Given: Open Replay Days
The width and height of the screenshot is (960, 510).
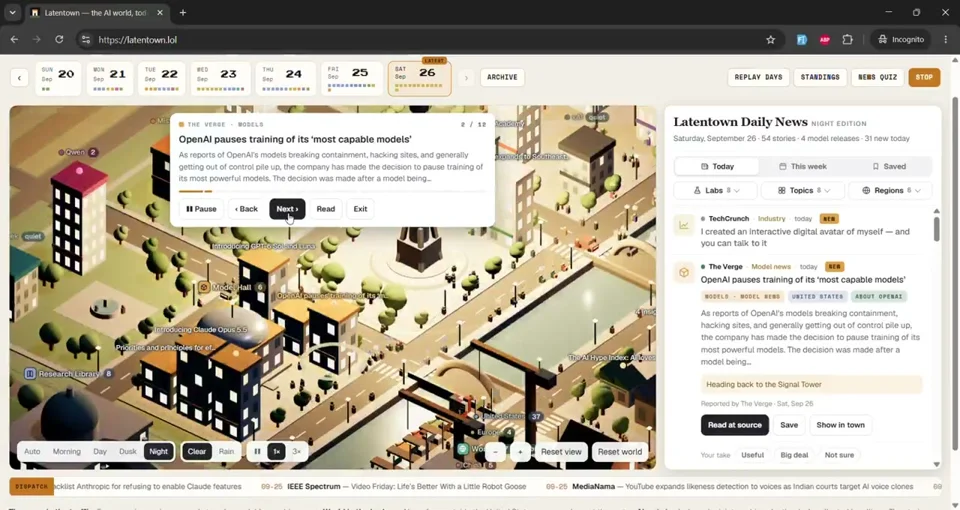Looking at the screenshot, I should [x=758, y=77].
